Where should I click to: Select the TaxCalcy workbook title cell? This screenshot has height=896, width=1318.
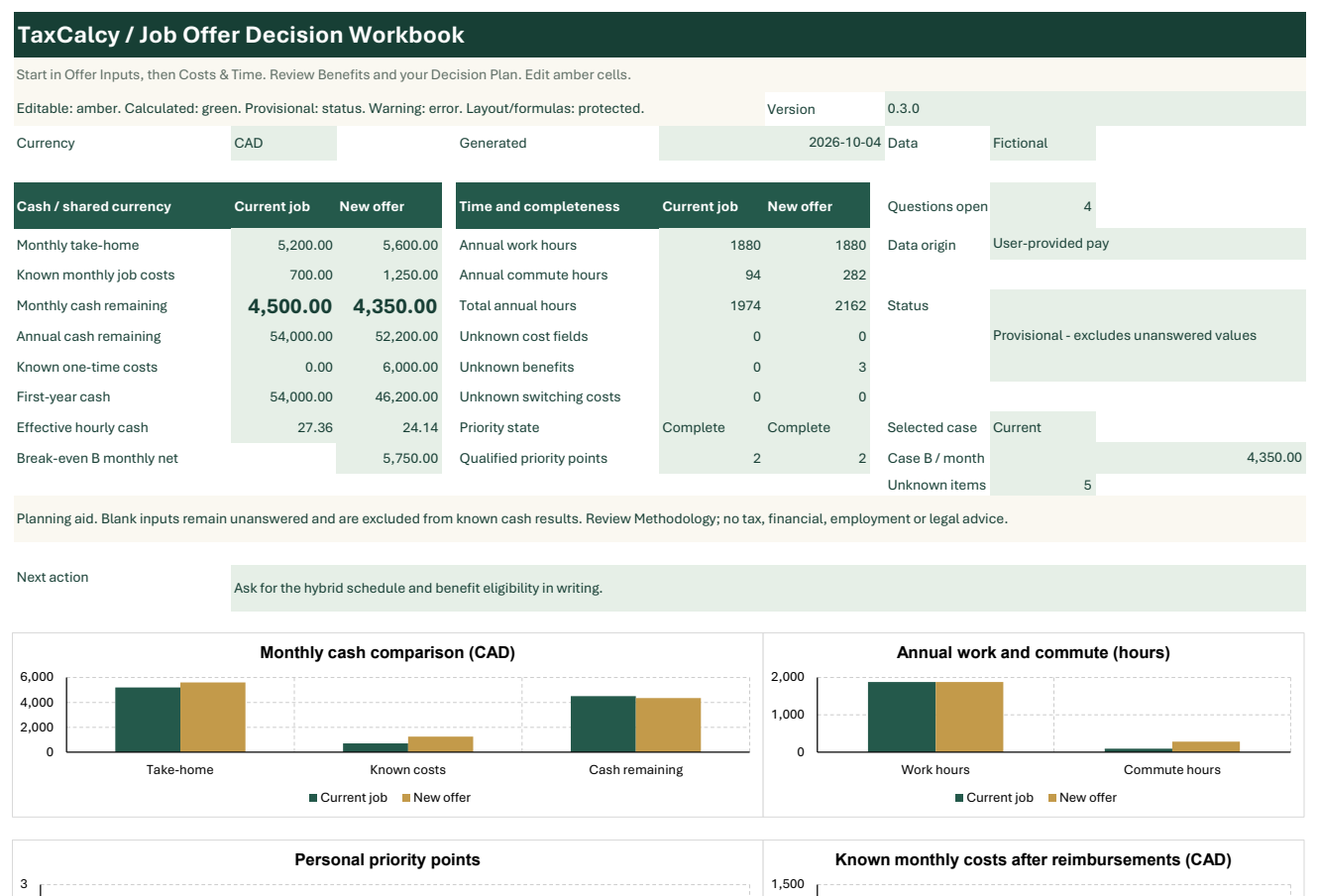pyautogui.click(x=659, y=35)
